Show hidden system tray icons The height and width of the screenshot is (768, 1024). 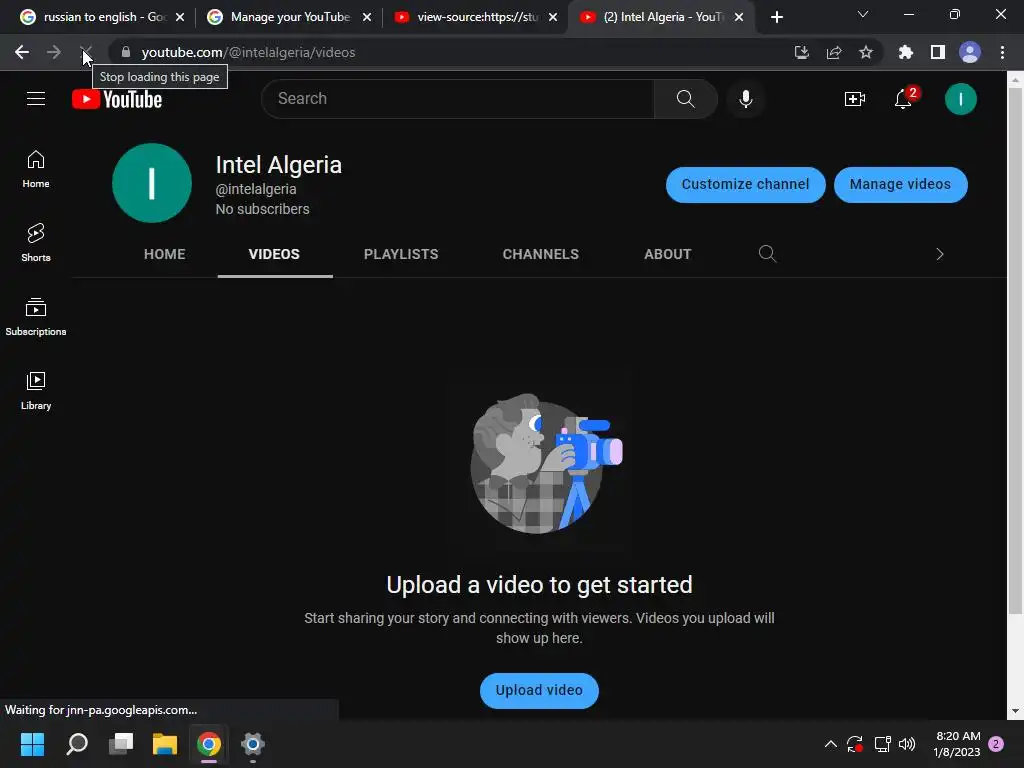[x=831, y=744]
